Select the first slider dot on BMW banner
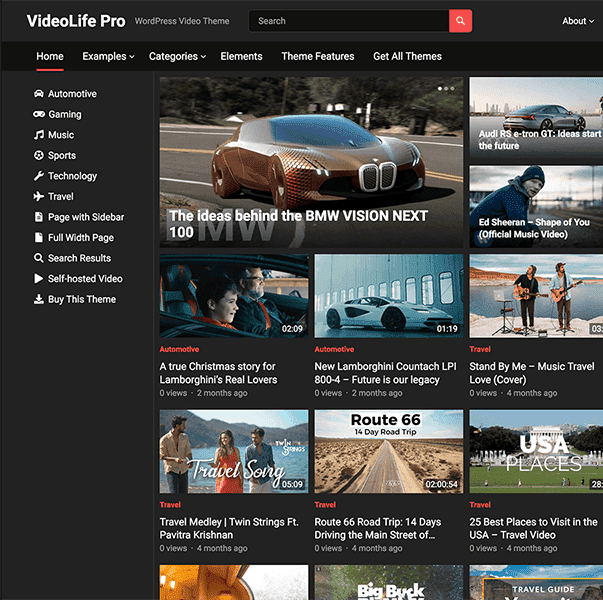This screenshot has width=603, height=600. click(439, 88)
